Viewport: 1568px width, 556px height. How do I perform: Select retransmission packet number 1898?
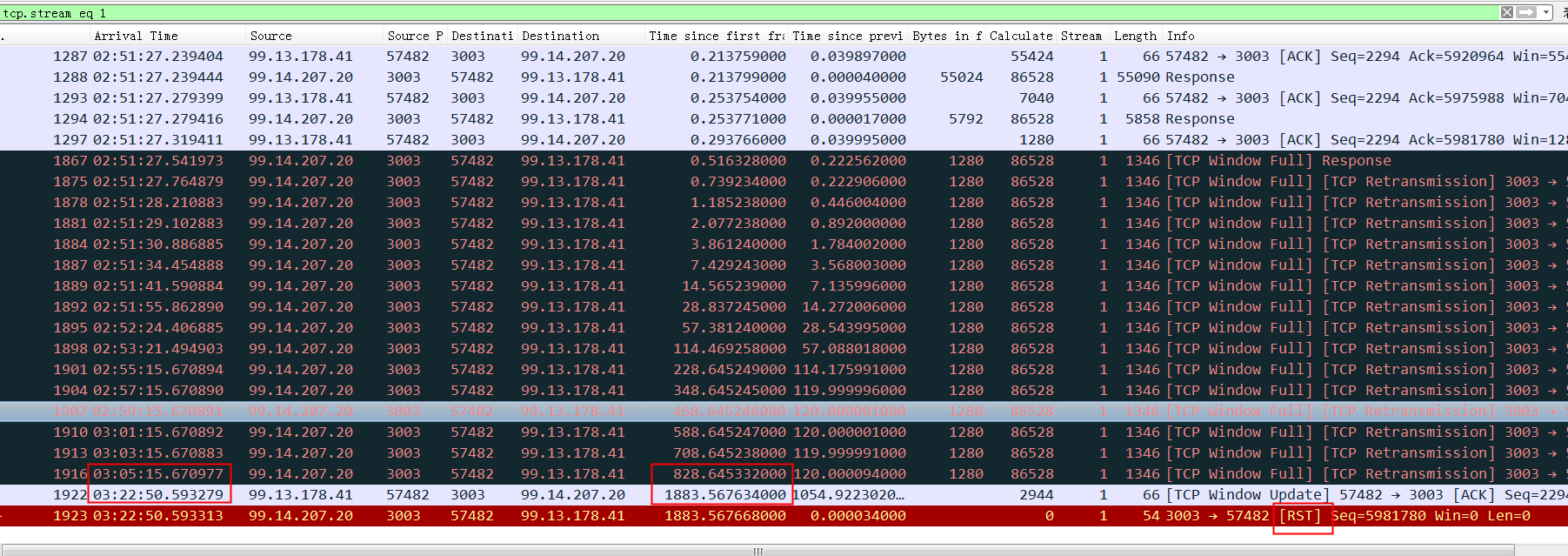[x=784, y=349]
